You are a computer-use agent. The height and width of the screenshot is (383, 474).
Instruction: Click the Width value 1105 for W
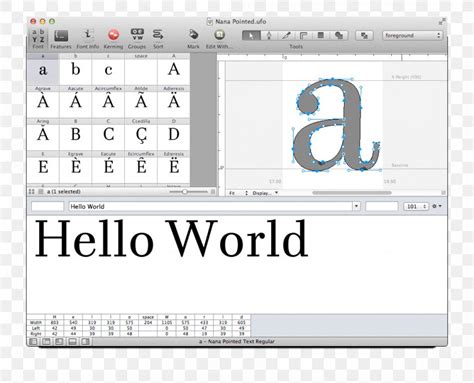point(167,323)
